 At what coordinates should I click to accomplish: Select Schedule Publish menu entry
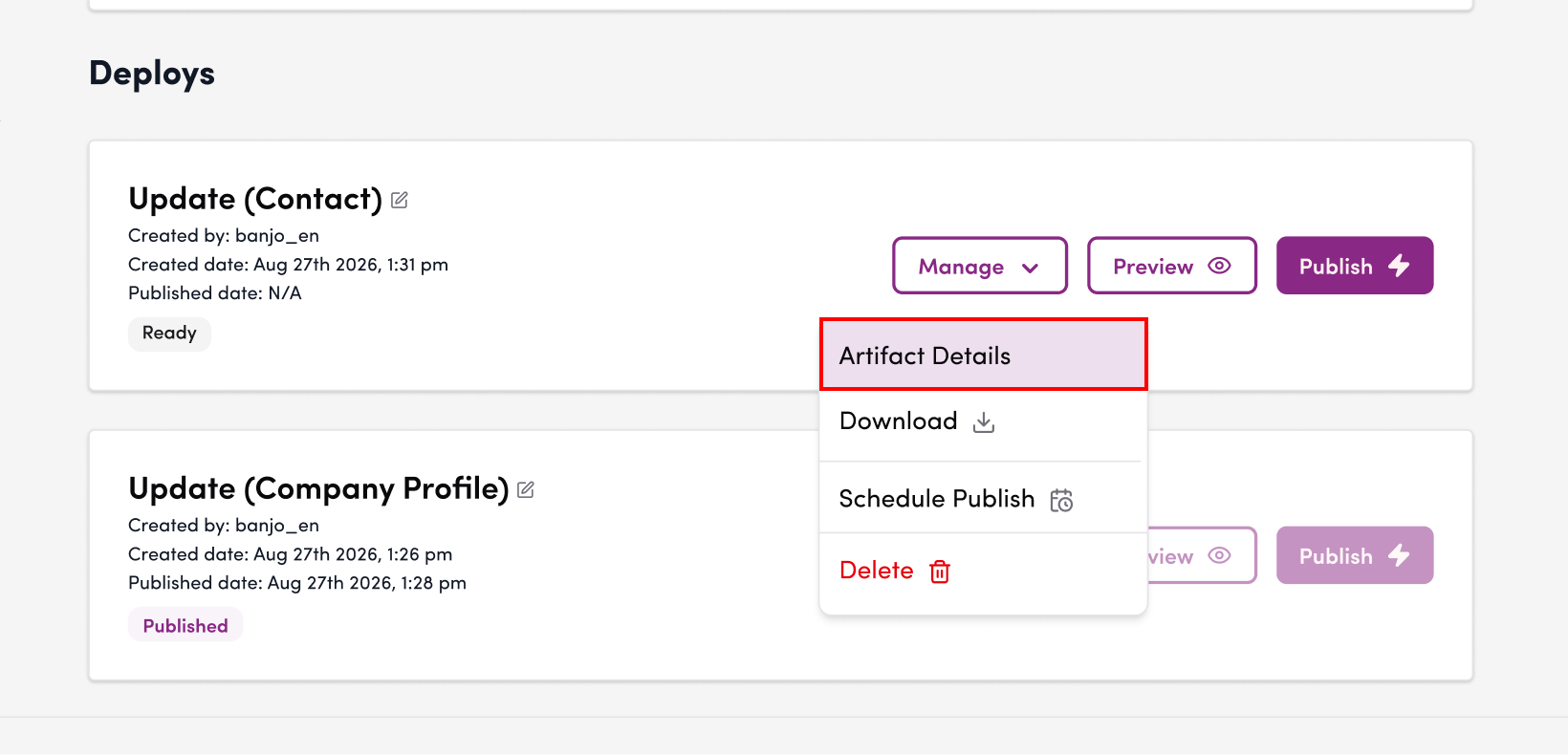pos(984,499)
